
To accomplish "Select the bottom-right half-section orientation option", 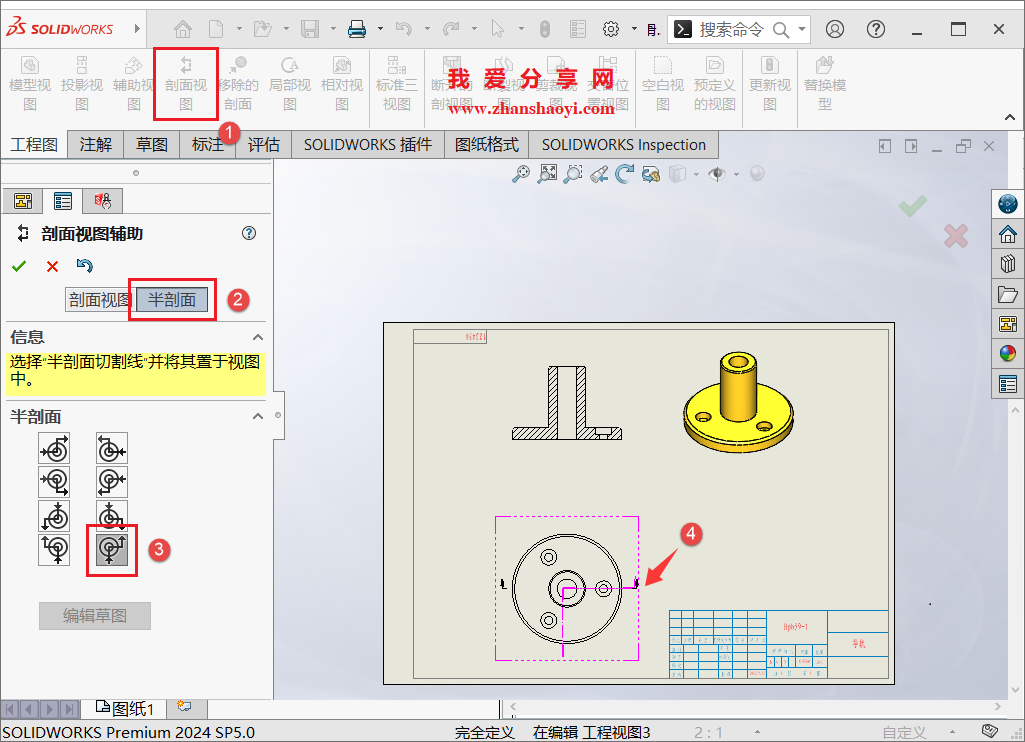I will pyautogui.click(x=111, y=548).
